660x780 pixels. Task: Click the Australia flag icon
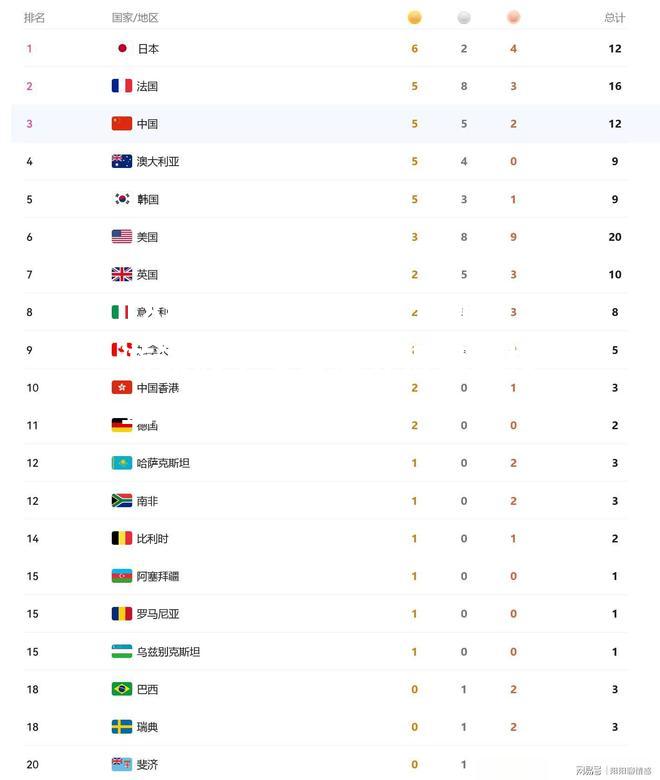pyautogui.click(x=122, y=161)
